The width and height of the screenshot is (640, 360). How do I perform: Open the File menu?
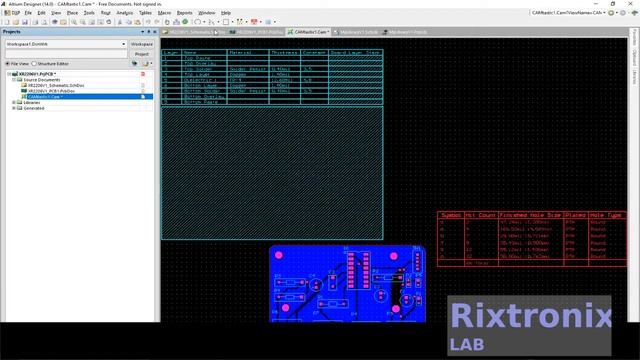click(x=28, y=13)
